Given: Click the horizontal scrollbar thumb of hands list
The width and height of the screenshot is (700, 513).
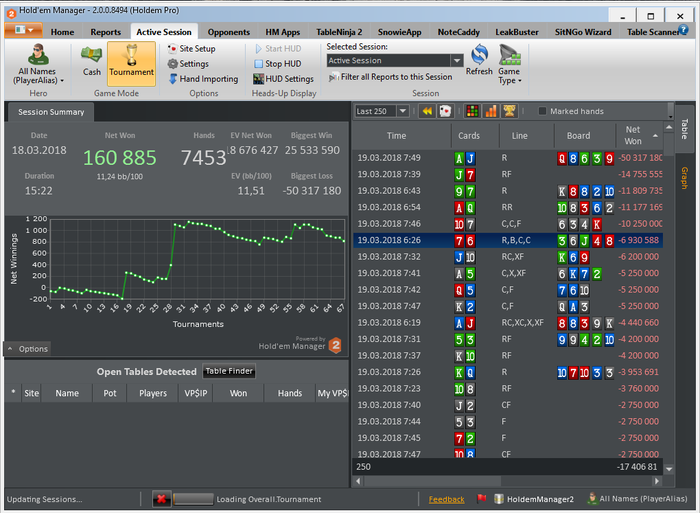Looking at the screenshot, I should [431, 481].
